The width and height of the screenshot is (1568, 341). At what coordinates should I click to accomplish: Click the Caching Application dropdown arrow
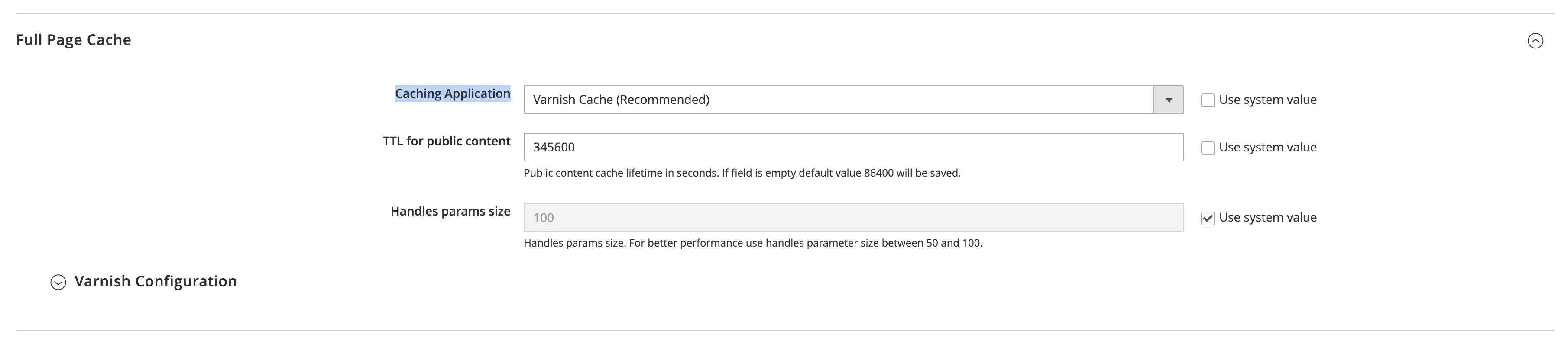1169,99
